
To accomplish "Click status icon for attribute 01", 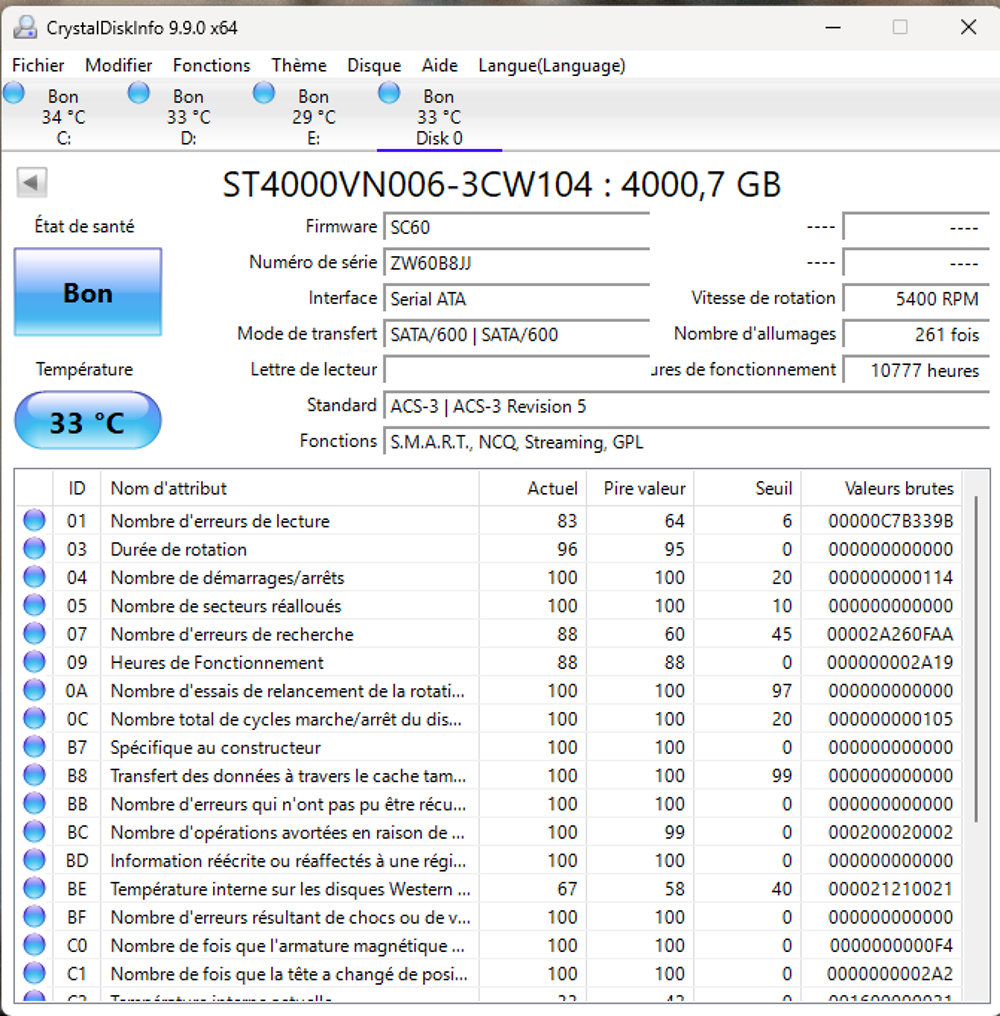I will (x=34, y=520).
